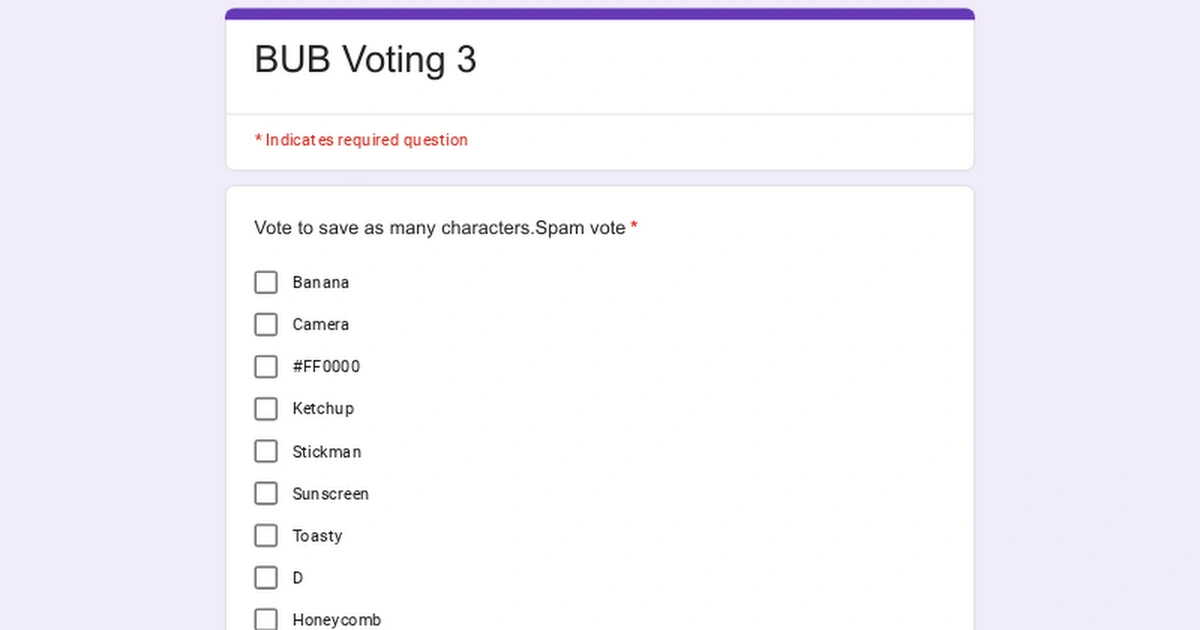Tick the Camera checkbox
The image size is (1200, 630).
[265, 324]
